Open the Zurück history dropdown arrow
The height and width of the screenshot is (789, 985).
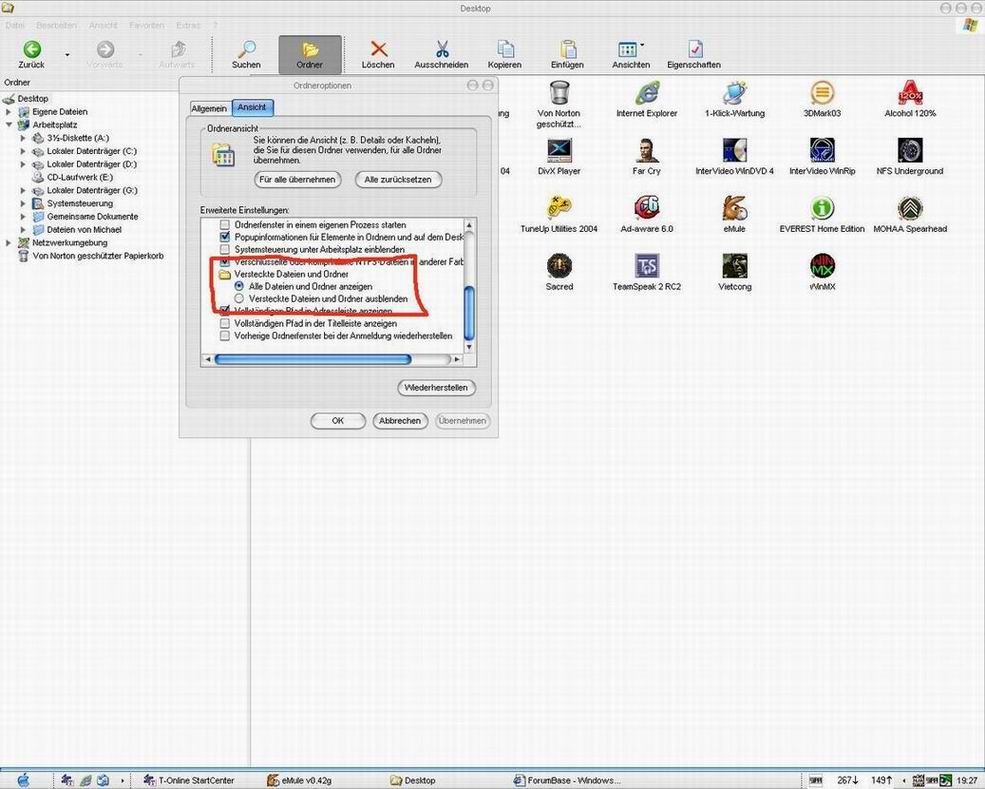tap(67, 55)
